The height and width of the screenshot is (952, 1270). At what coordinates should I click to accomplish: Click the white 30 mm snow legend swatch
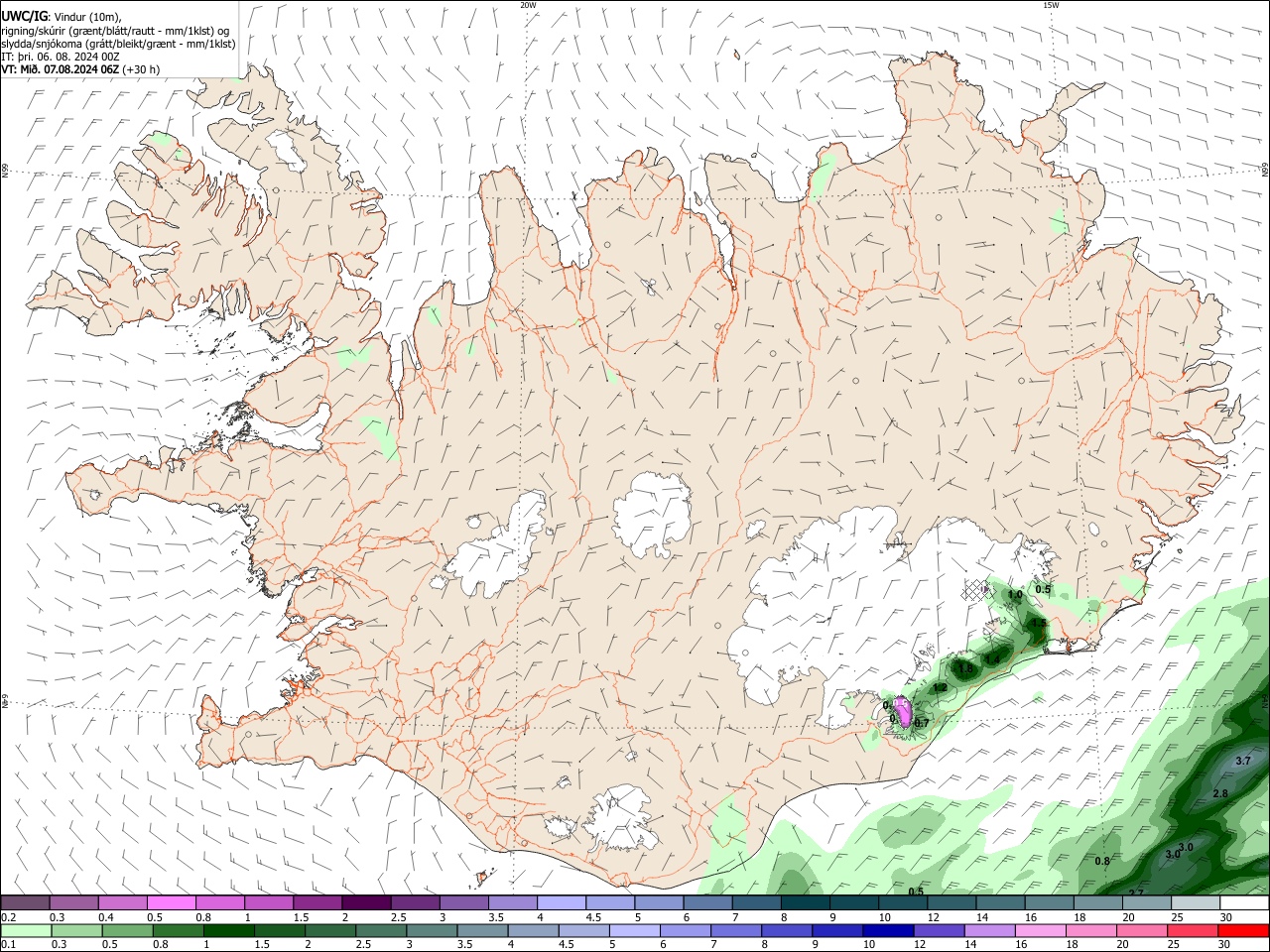click(x=1244, y=903)
